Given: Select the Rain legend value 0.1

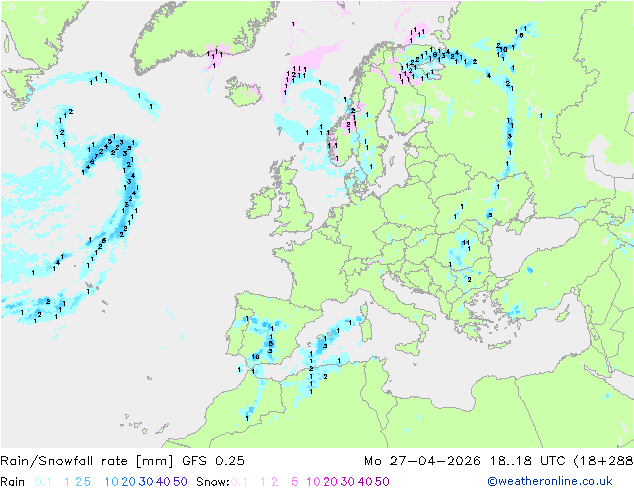Looking at the screenshot, I should pyautogui.click(x=43, y=482).
